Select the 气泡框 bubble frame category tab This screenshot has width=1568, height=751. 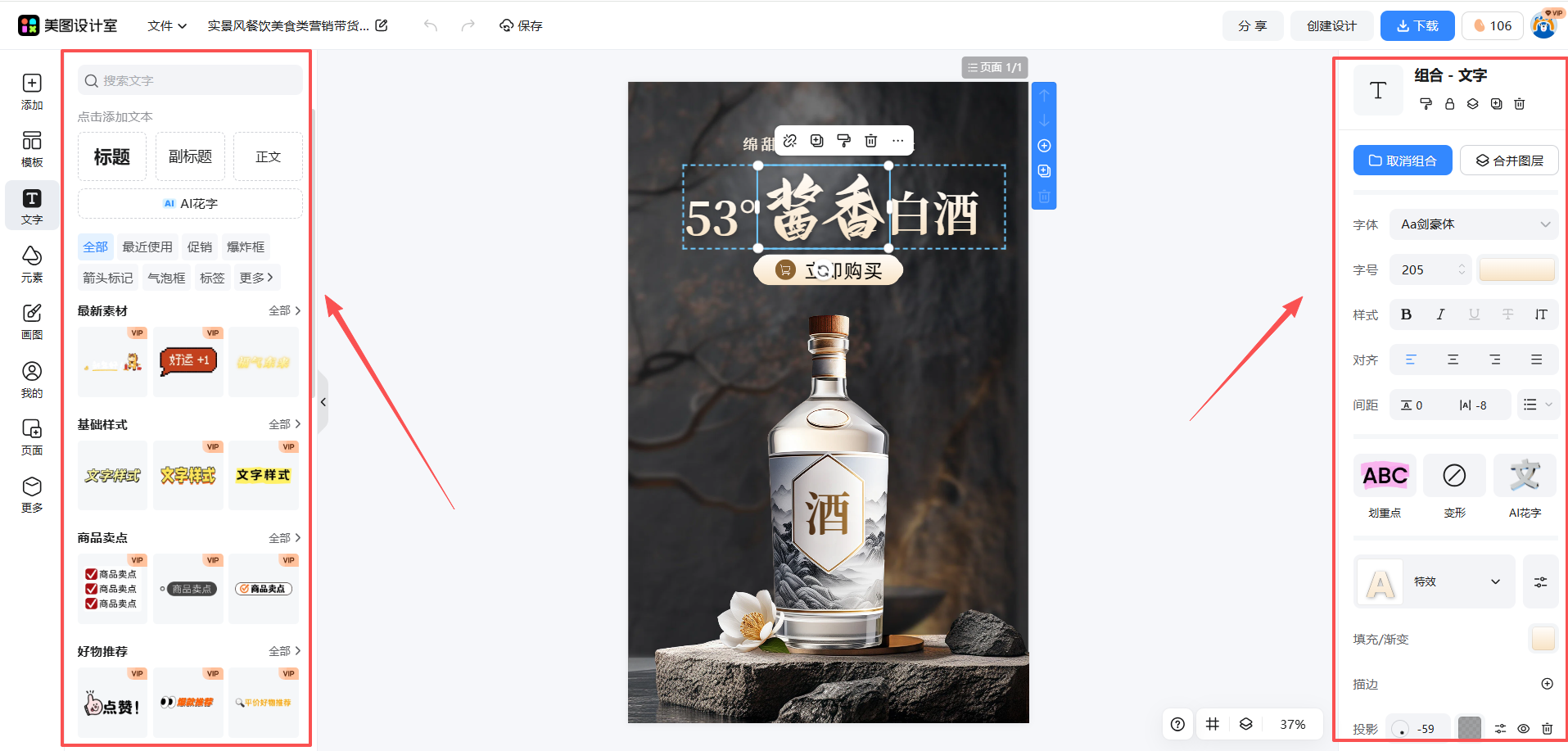tap(166, 278)
